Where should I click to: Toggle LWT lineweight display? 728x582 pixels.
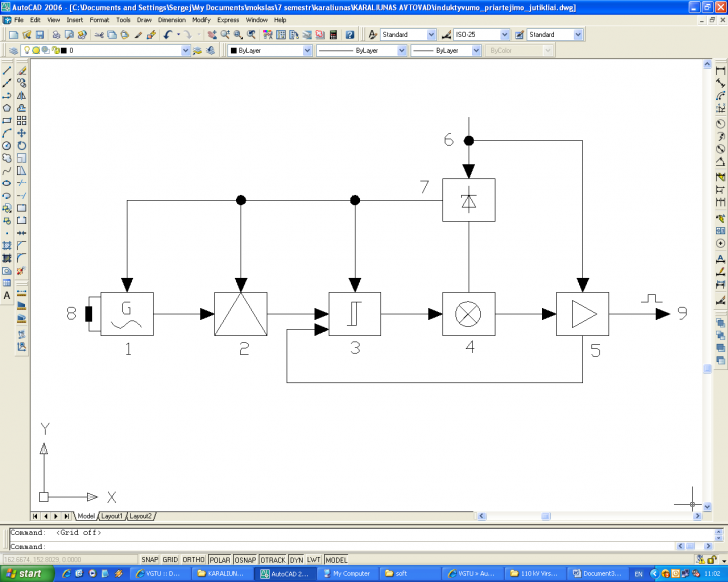tap(313, 560)
